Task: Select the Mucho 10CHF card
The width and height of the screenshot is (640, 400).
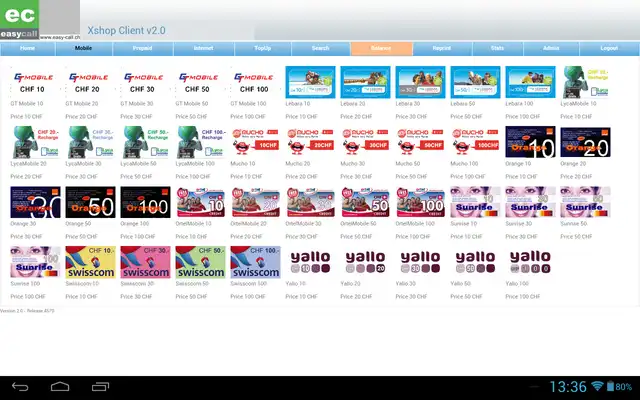Action: coord(255,142)
